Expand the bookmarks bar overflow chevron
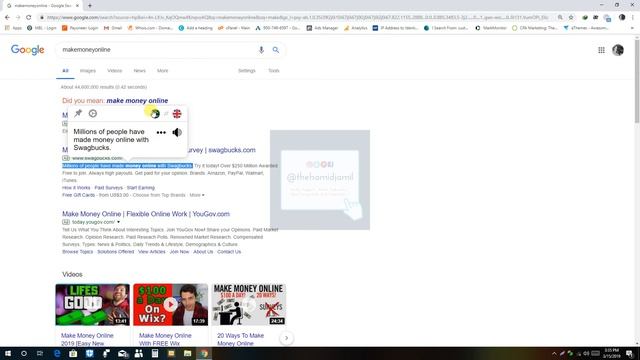The height and width of the screenshot is (360, 640). (632, 28)
